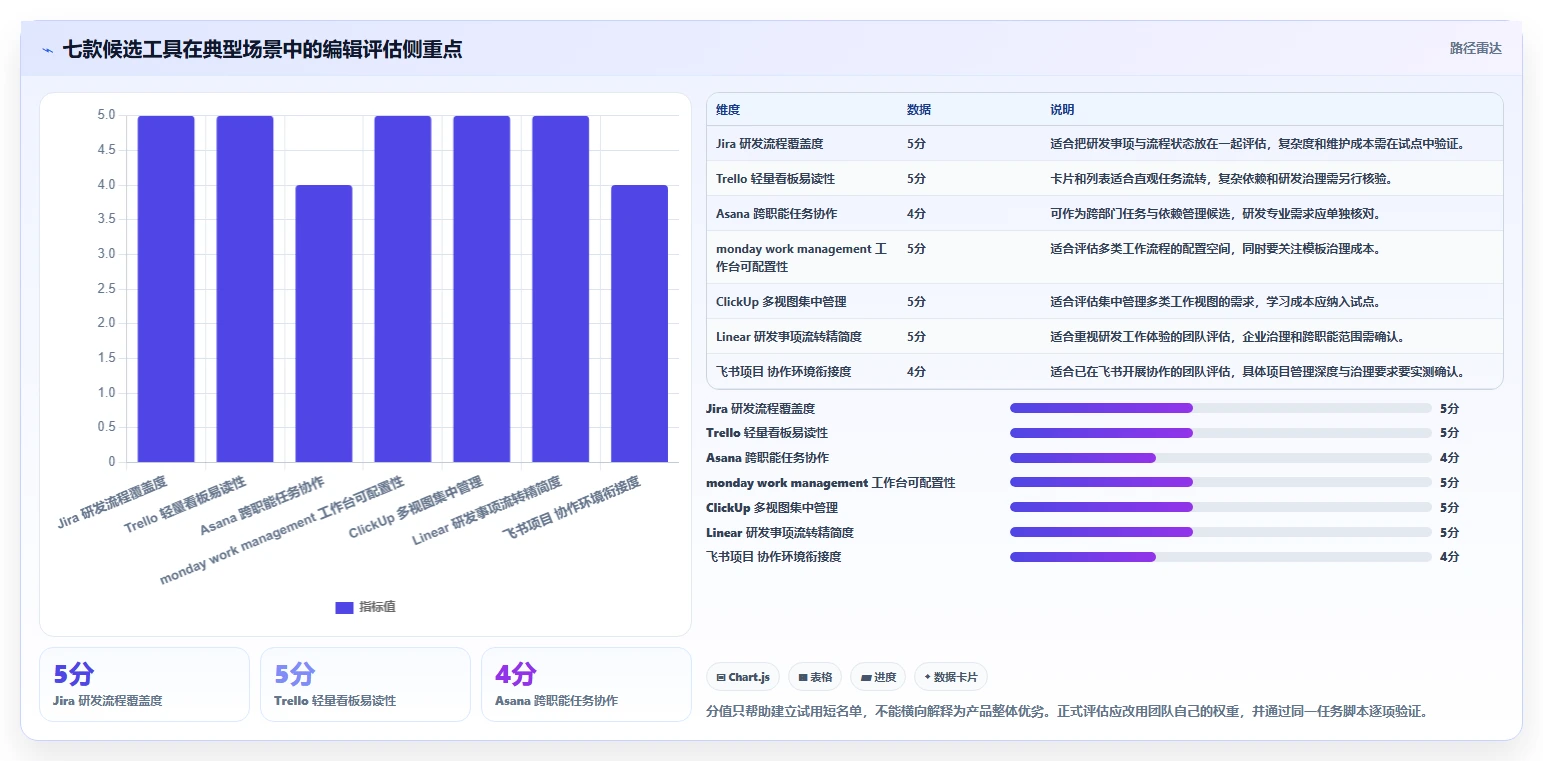The image size is (1543, 761).
Task: Click the description starting 适合评估集中管理多类工作视图
Action: pyautogui.click(x=1216, y=302)
